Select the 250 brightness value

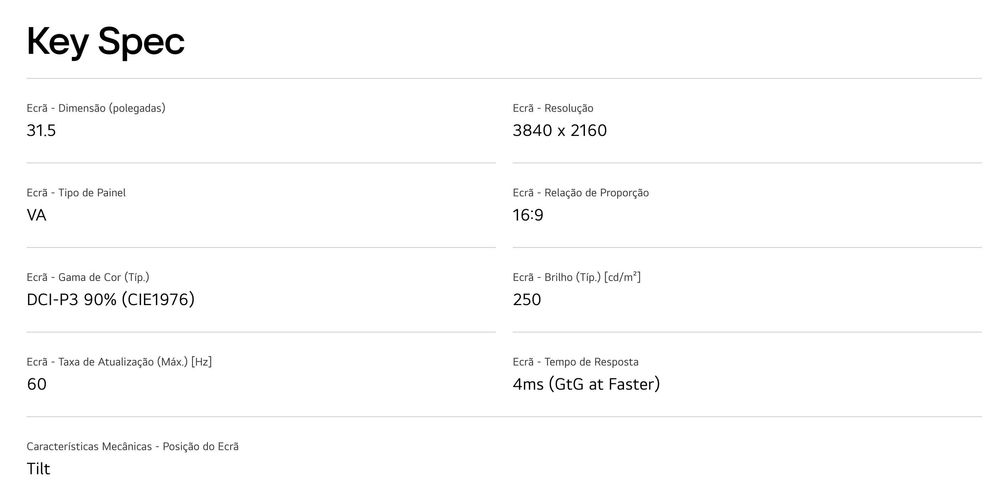click(526, 299)
